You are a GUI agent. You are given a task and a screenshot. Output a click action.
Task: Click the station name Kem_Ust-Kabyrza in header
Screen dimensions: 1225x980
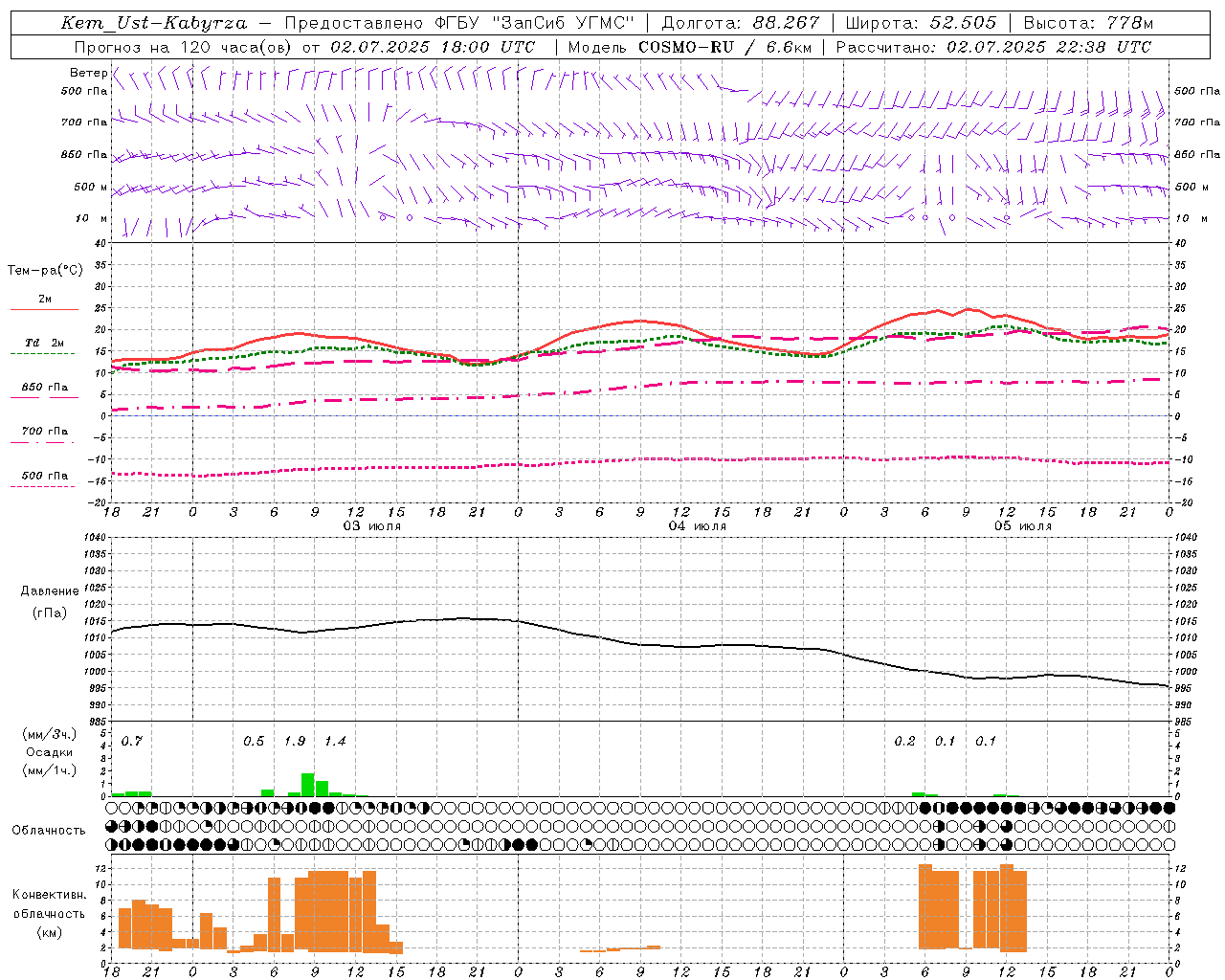pyautogui.click(x=154, y=23)
